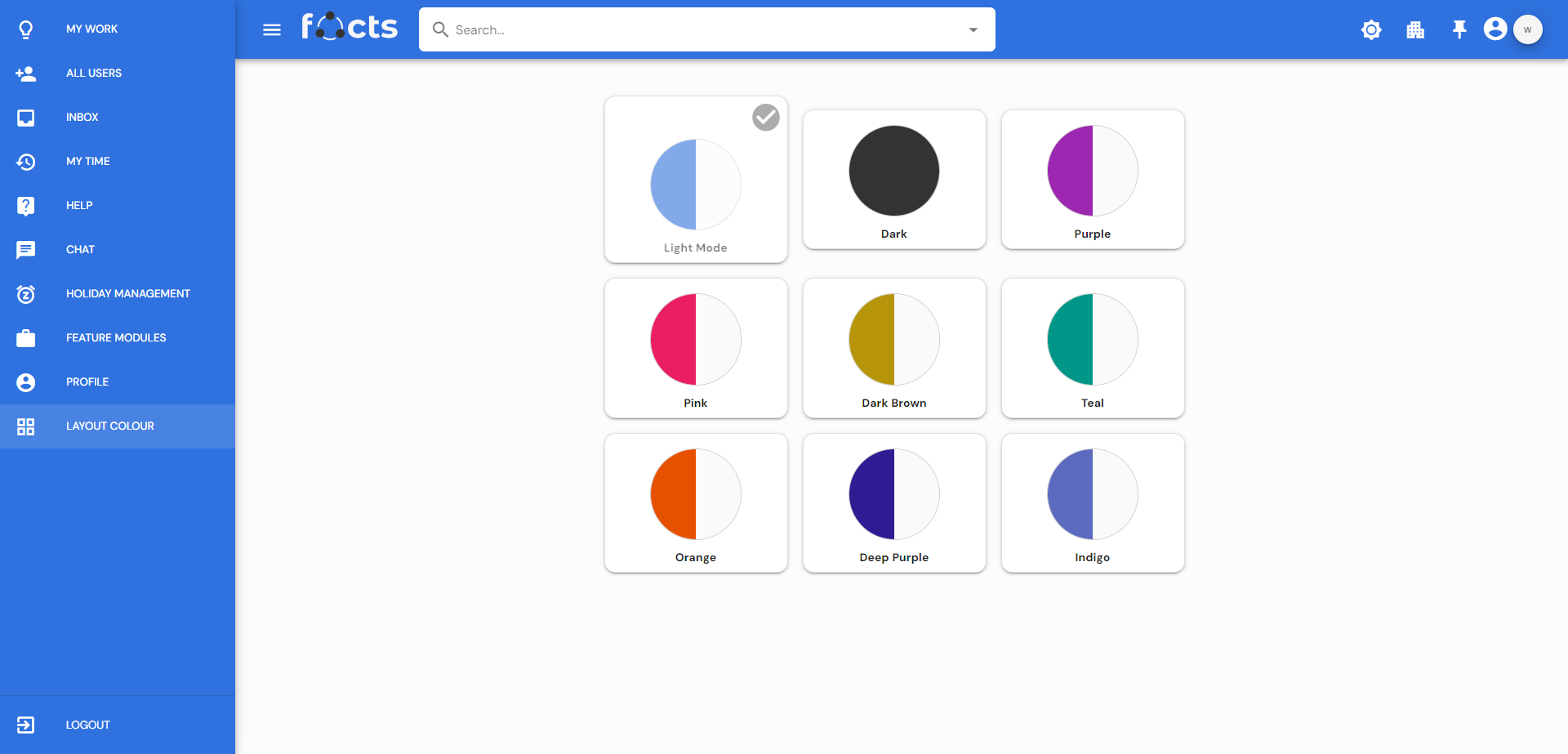Click the Inbox tray icon
This screenshot has width=1568, height=754.
click(x=26, y=118)
